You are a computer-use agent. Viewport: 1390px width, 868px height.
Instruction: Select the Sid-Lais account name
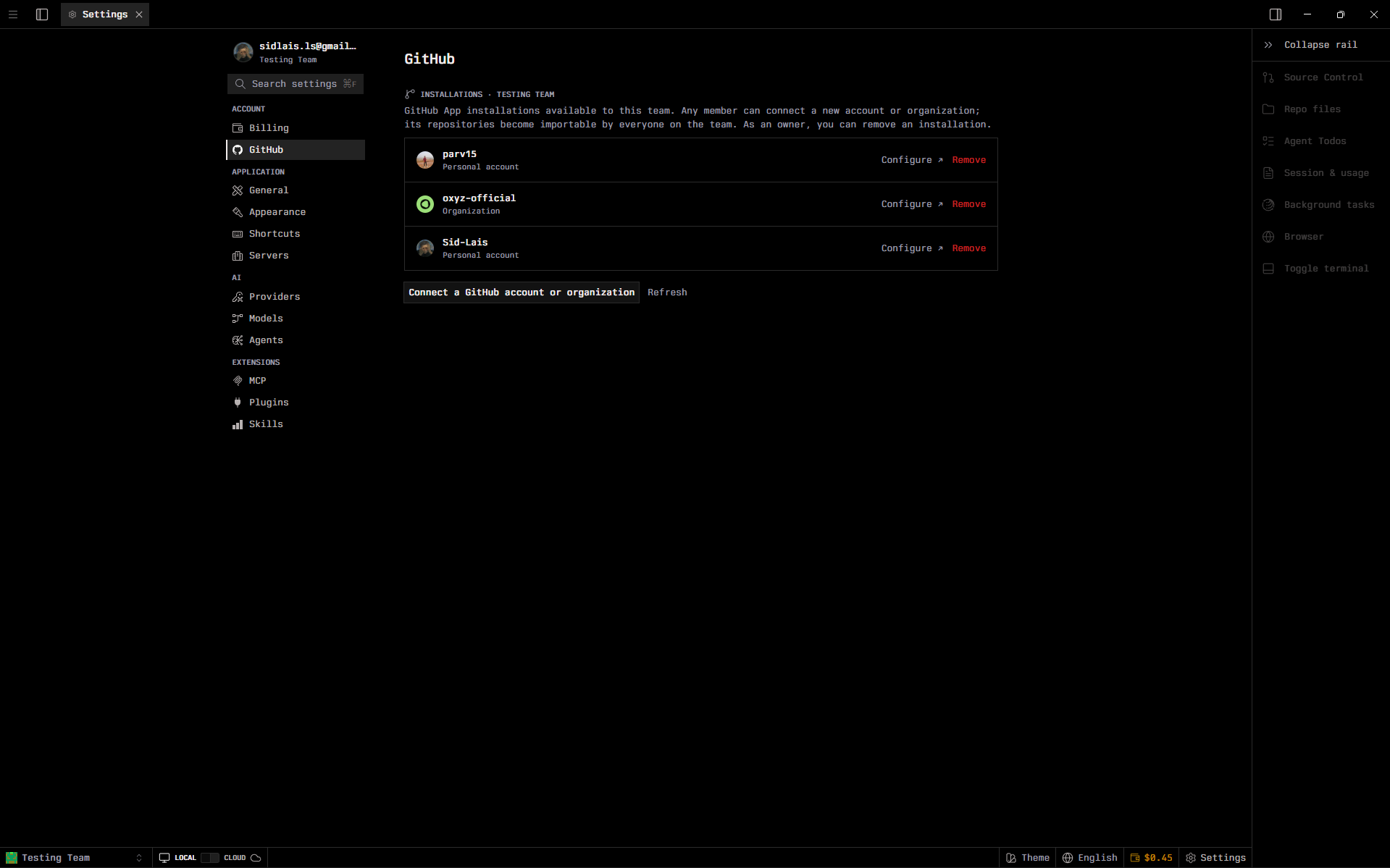pyautogui.click(x=465, y=243)
